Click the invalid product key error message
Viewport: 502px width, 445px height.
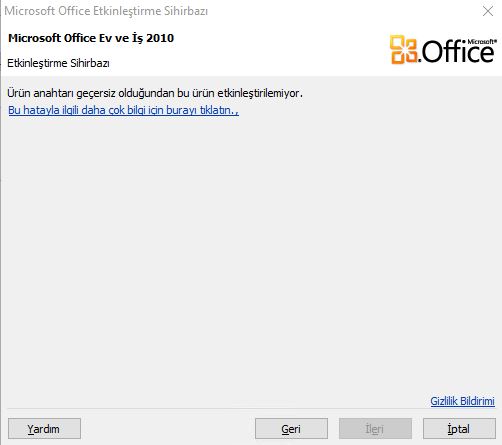click(155, 93)
